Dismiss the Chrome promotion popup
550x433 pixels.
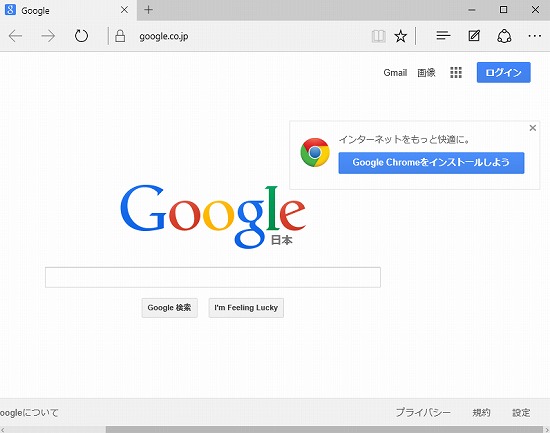[532, 128]
